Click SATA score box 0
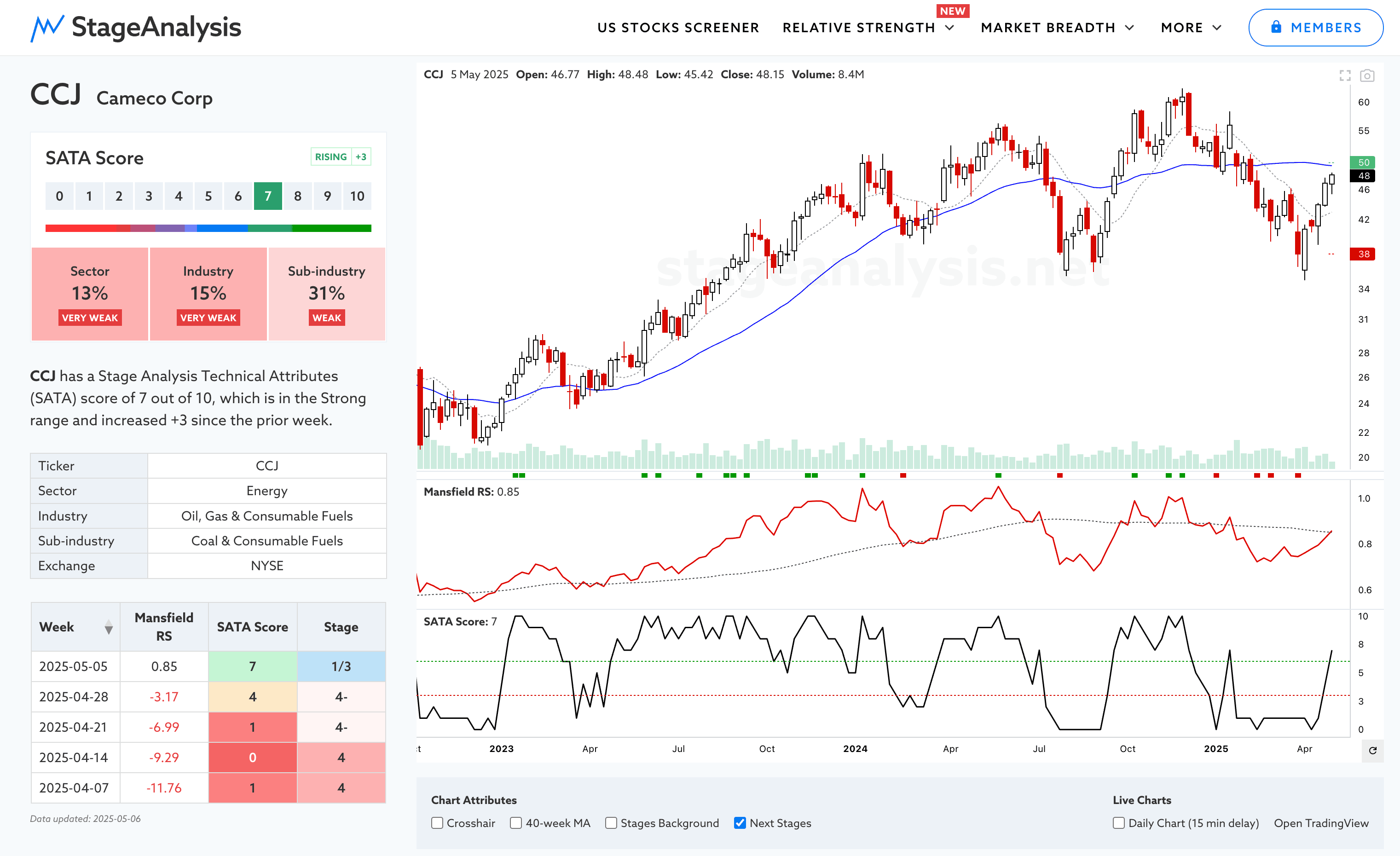1400x856 pixels. pyautogui.click(x=59, y=196)
